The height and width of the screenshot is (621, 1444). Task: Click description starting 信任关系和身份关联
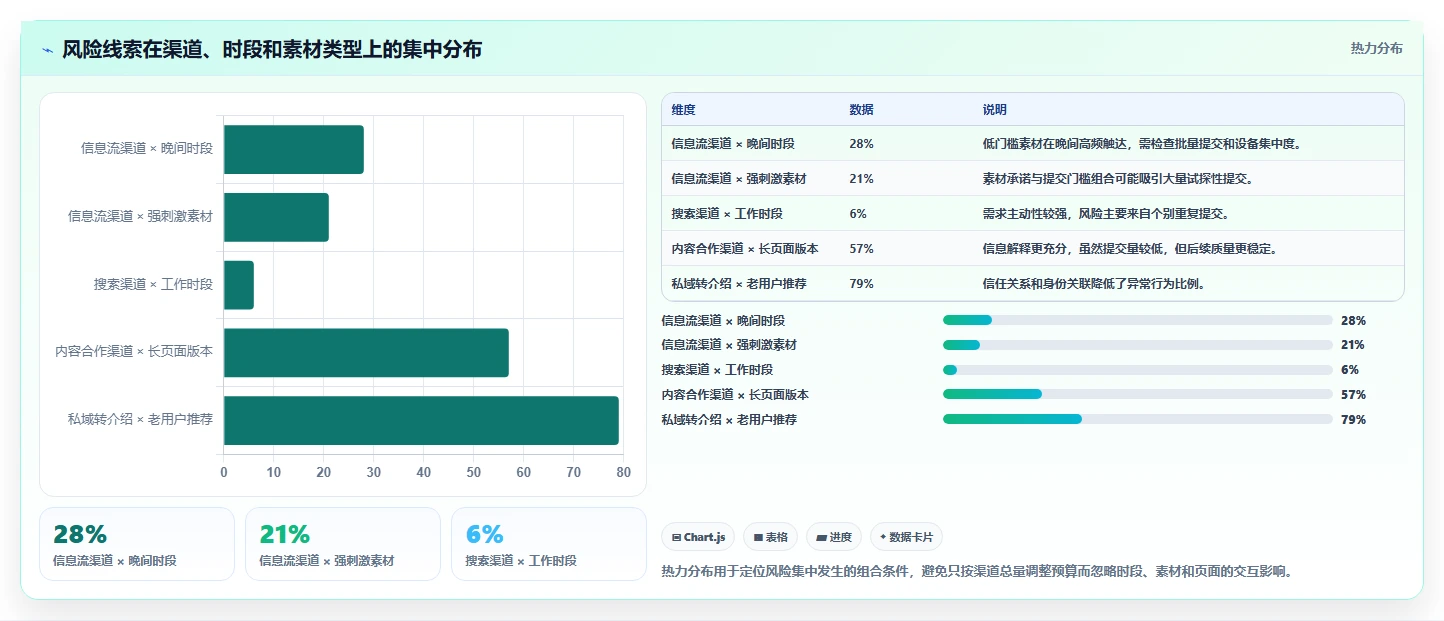pyautogui.click(x=1094, y=284)
